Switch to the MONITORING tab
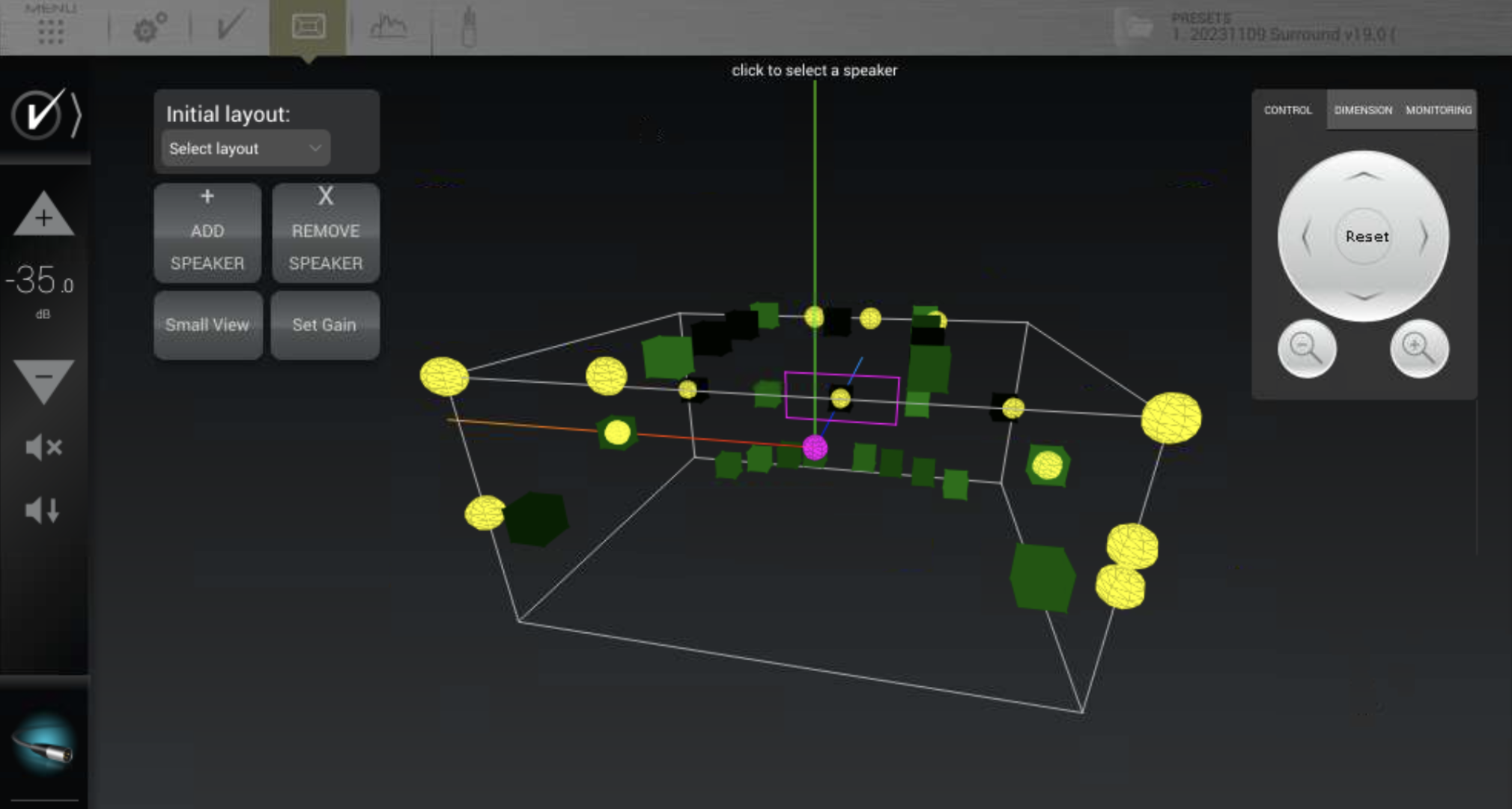1512x809 pixels. click(1438, 110)
